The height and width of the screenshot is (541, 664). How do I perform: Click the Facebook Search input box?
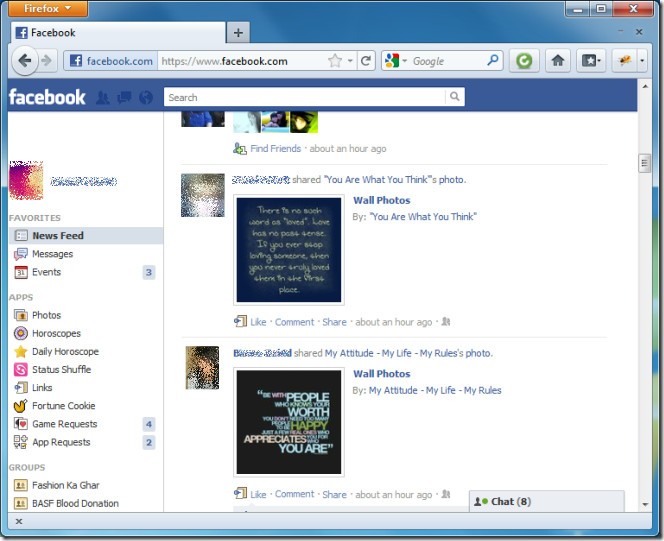pyautogui.click(x=305, y=97)
